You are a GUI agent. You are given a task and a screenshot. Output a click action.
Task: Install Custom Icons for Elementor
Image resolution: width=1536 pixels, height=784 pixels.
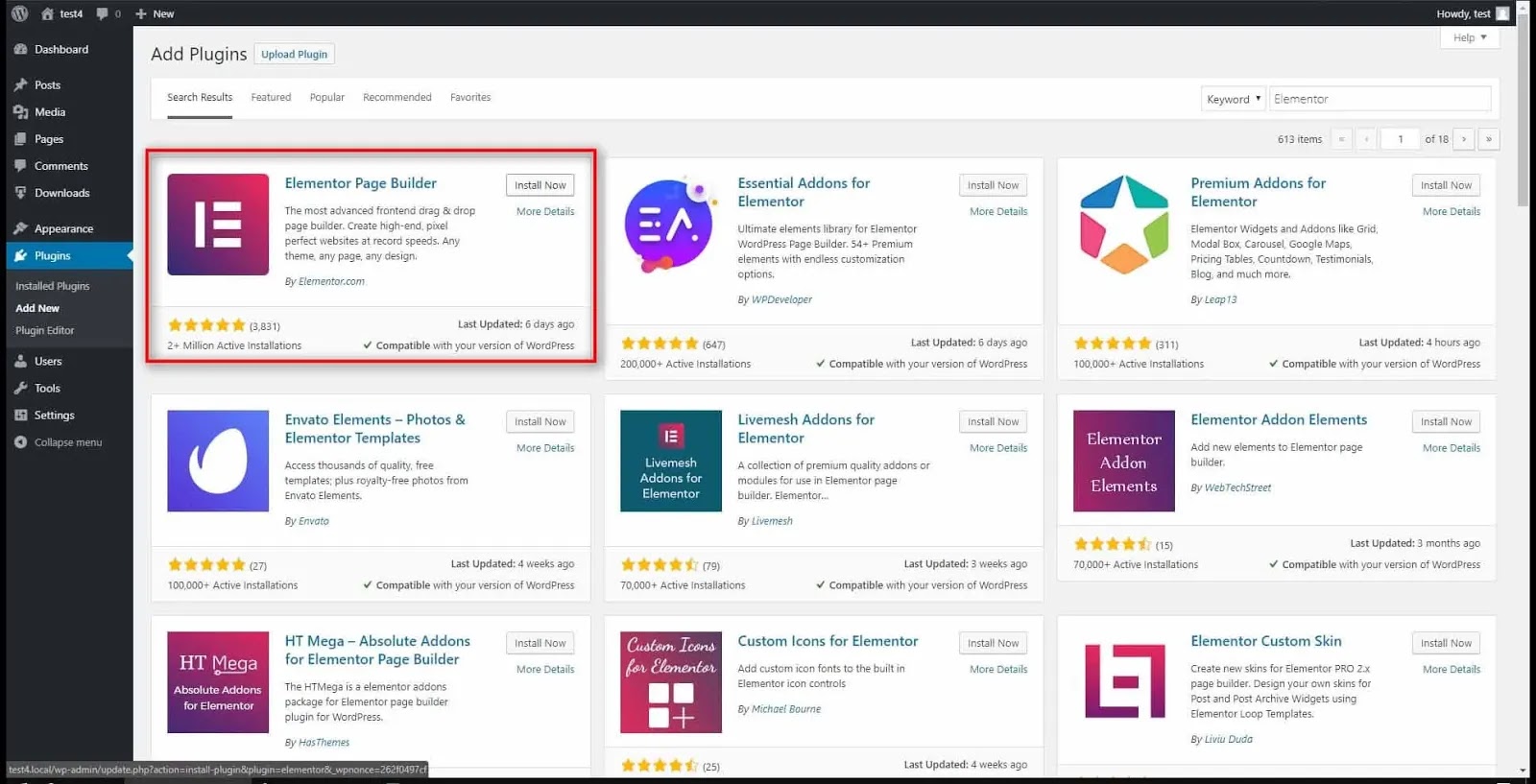point(994,643)
